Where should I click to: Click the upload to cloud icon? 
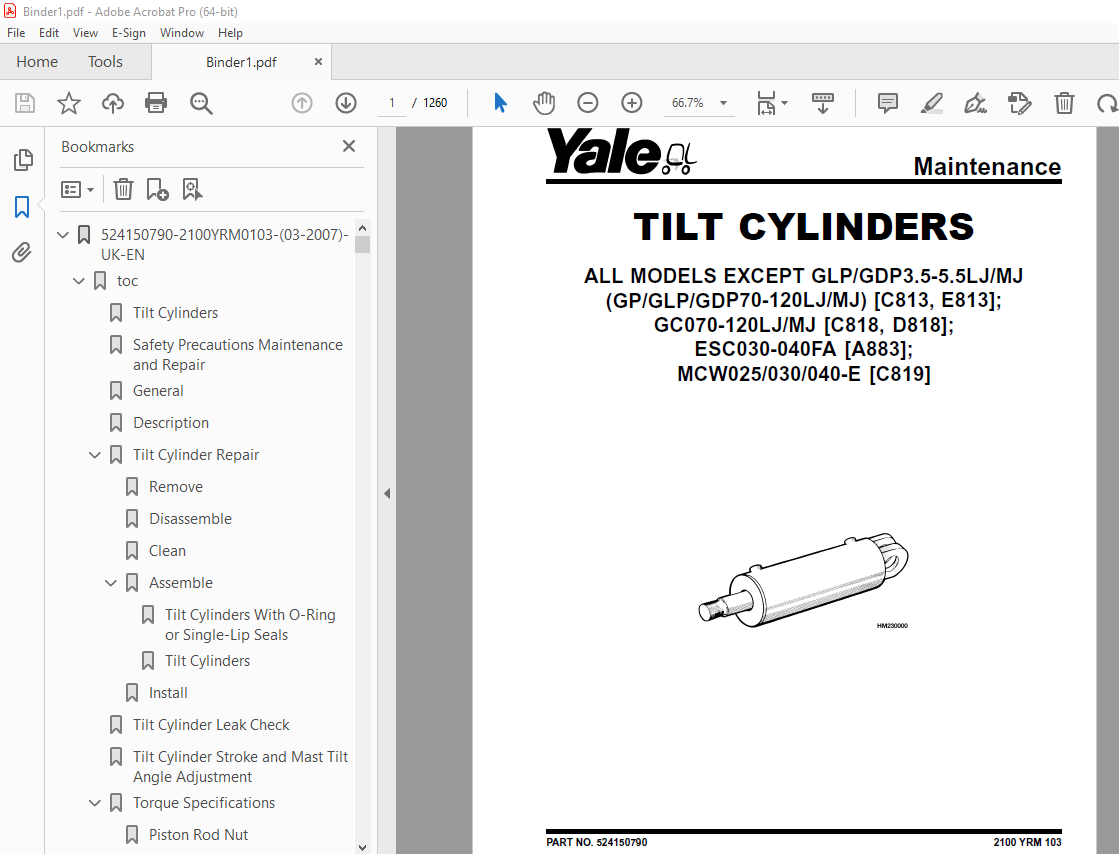click(113, 103)
